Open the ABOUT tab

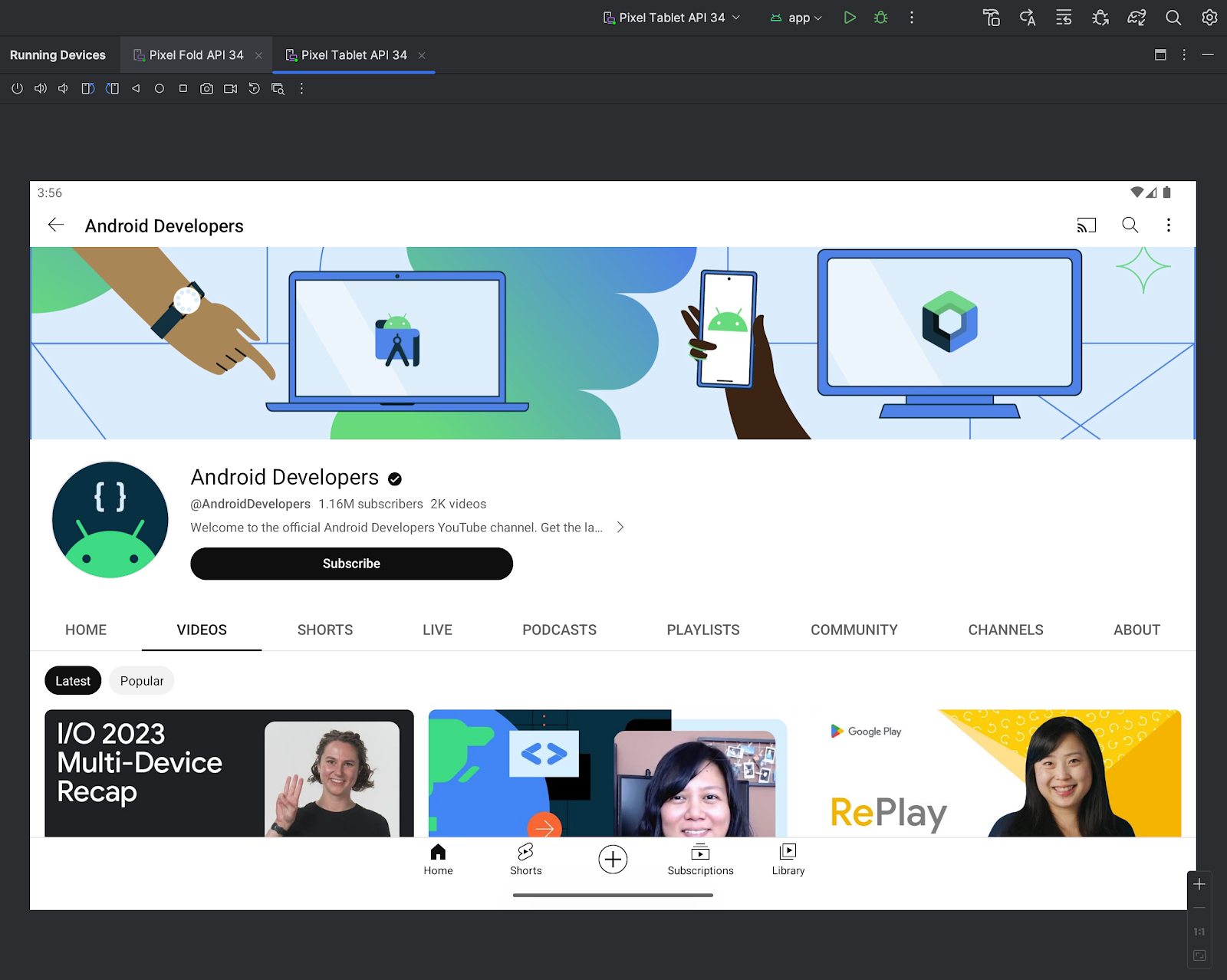pos(1137,630)
